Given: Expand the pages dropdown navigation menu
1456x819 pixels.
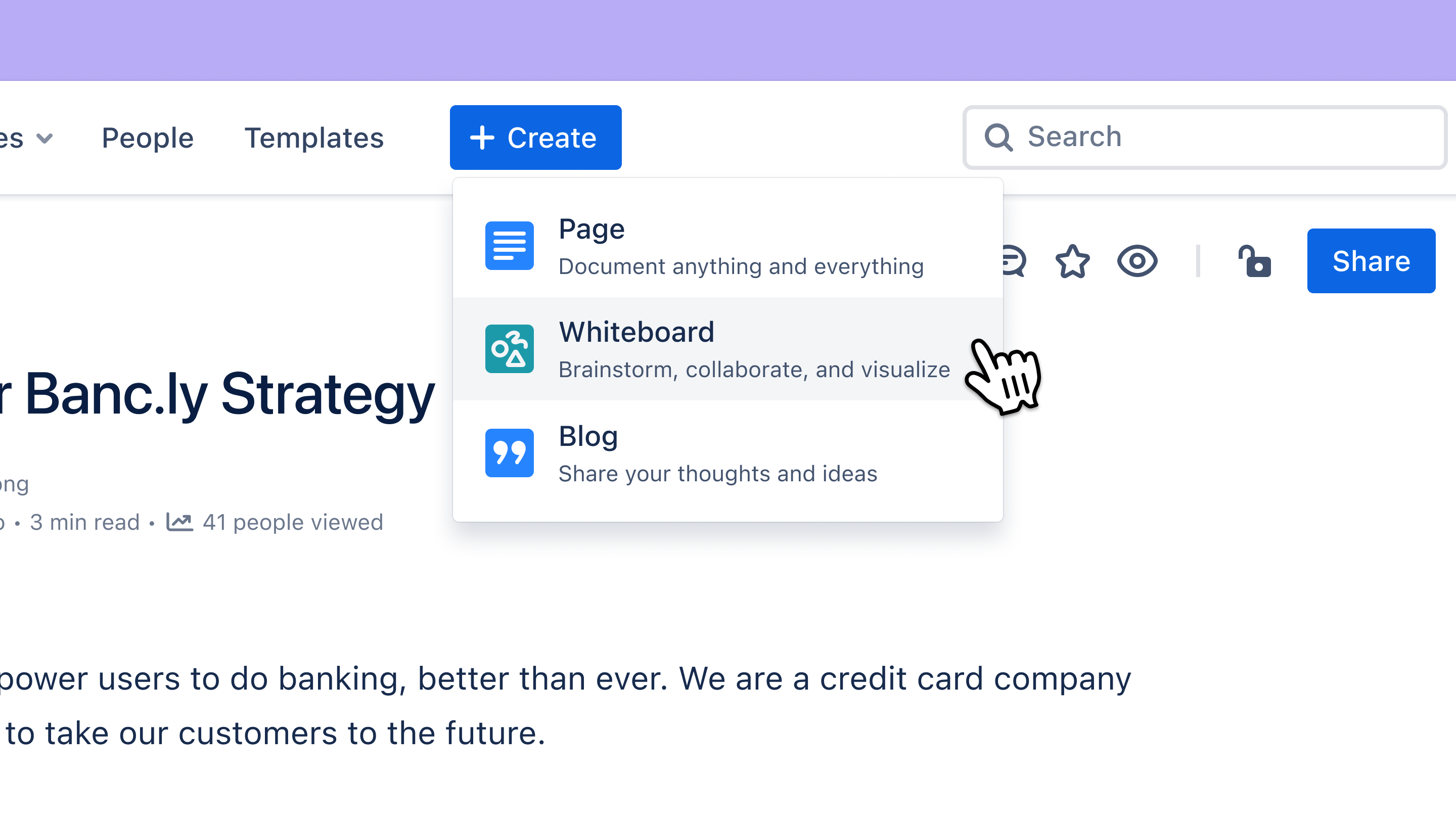Looking at the screenshot, I should [x=27, y=137].
